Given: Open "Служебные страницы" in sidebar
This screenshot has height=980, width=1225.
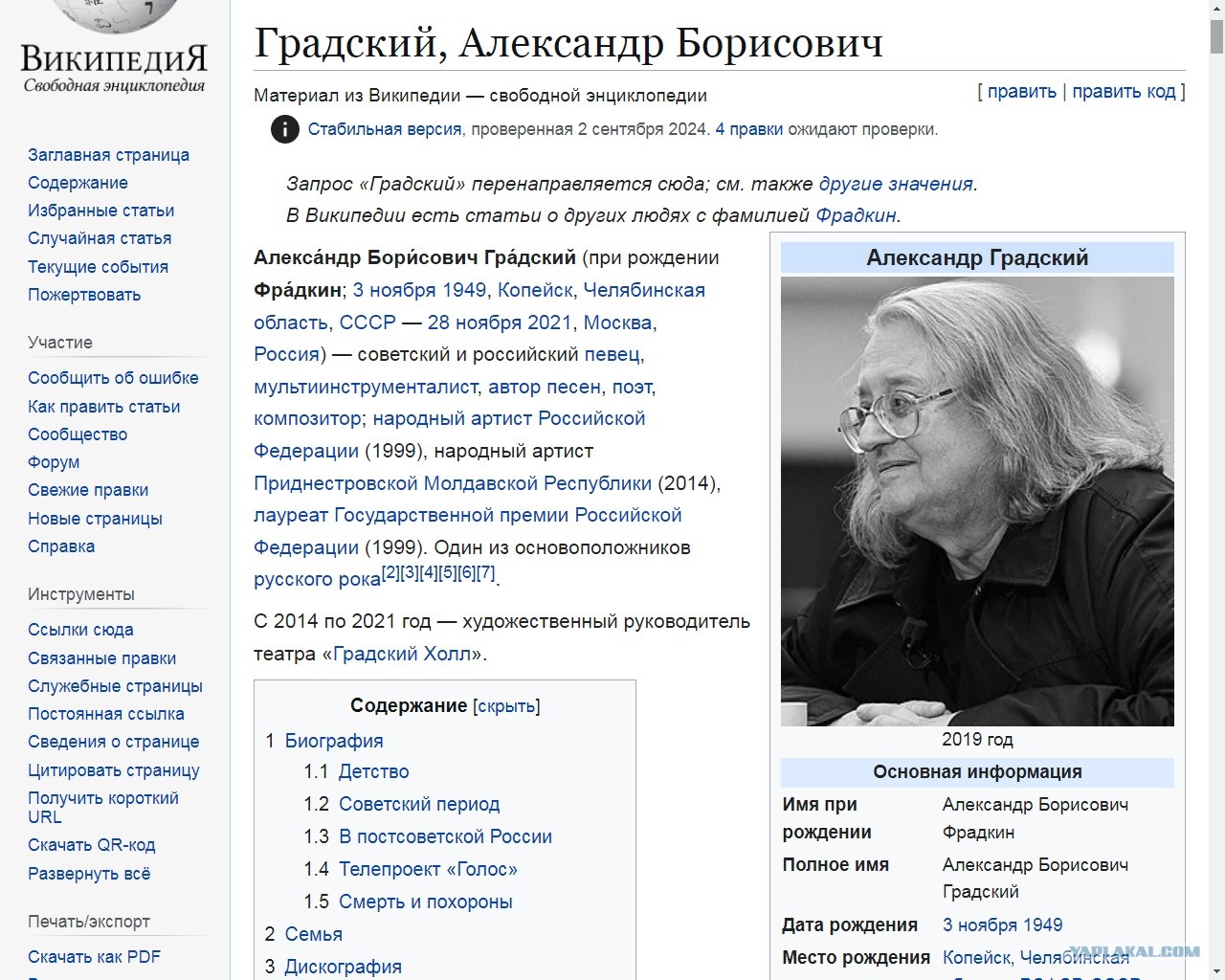Looking at the screenshot, I should tap(115, 686).
